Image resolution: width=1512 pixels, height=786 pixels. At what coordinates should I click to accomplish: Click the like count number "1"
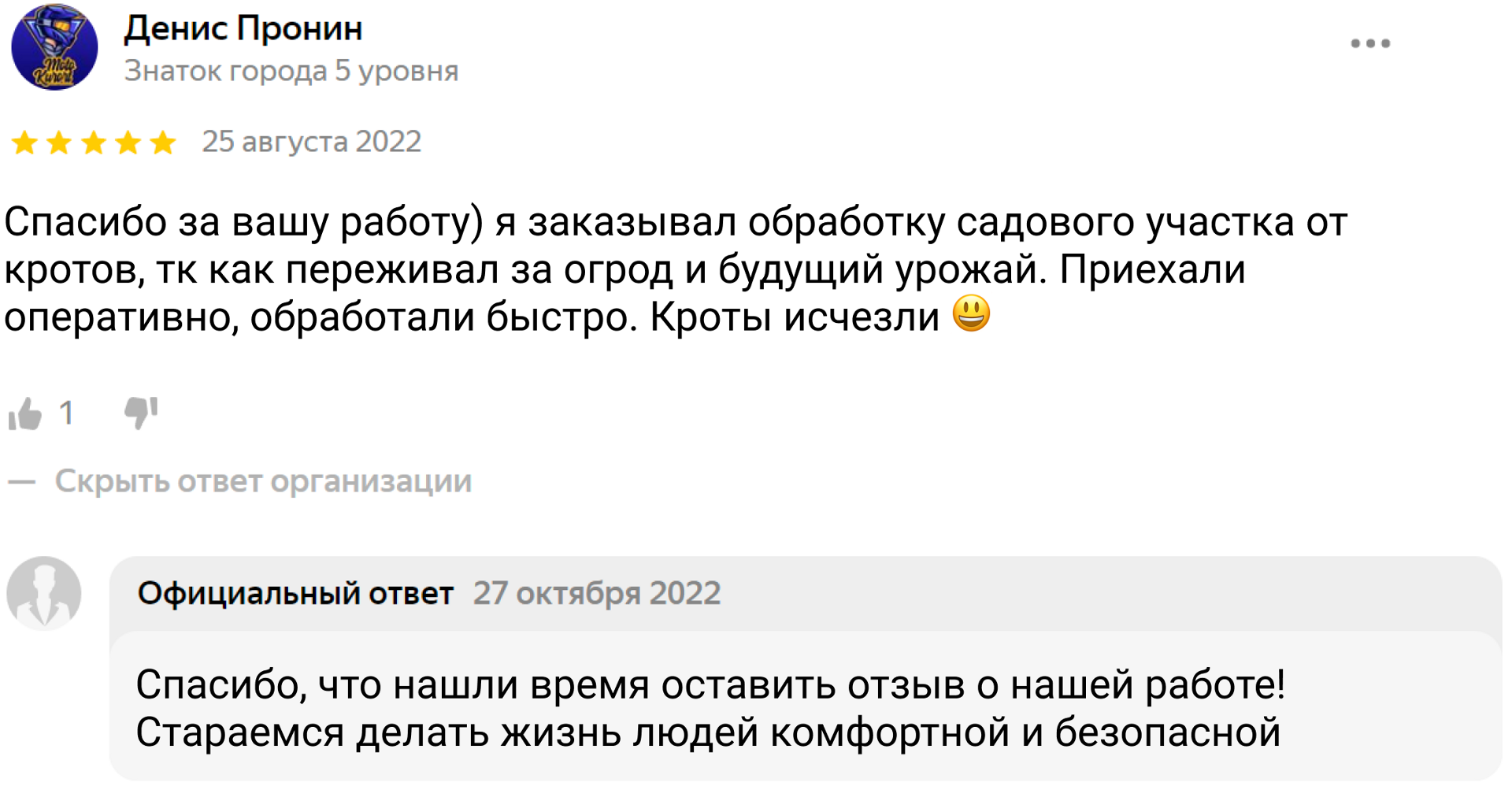click(x=67, y=413)
